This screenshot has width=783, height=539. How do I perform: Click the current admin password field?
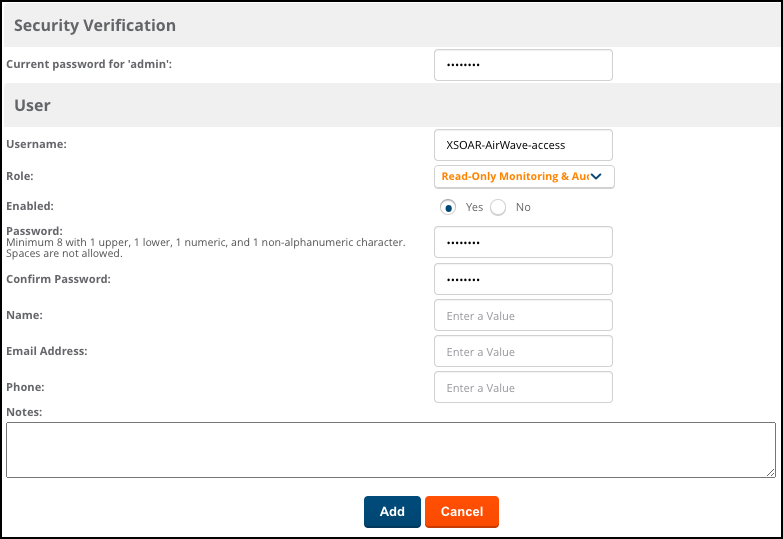point(522,65)
